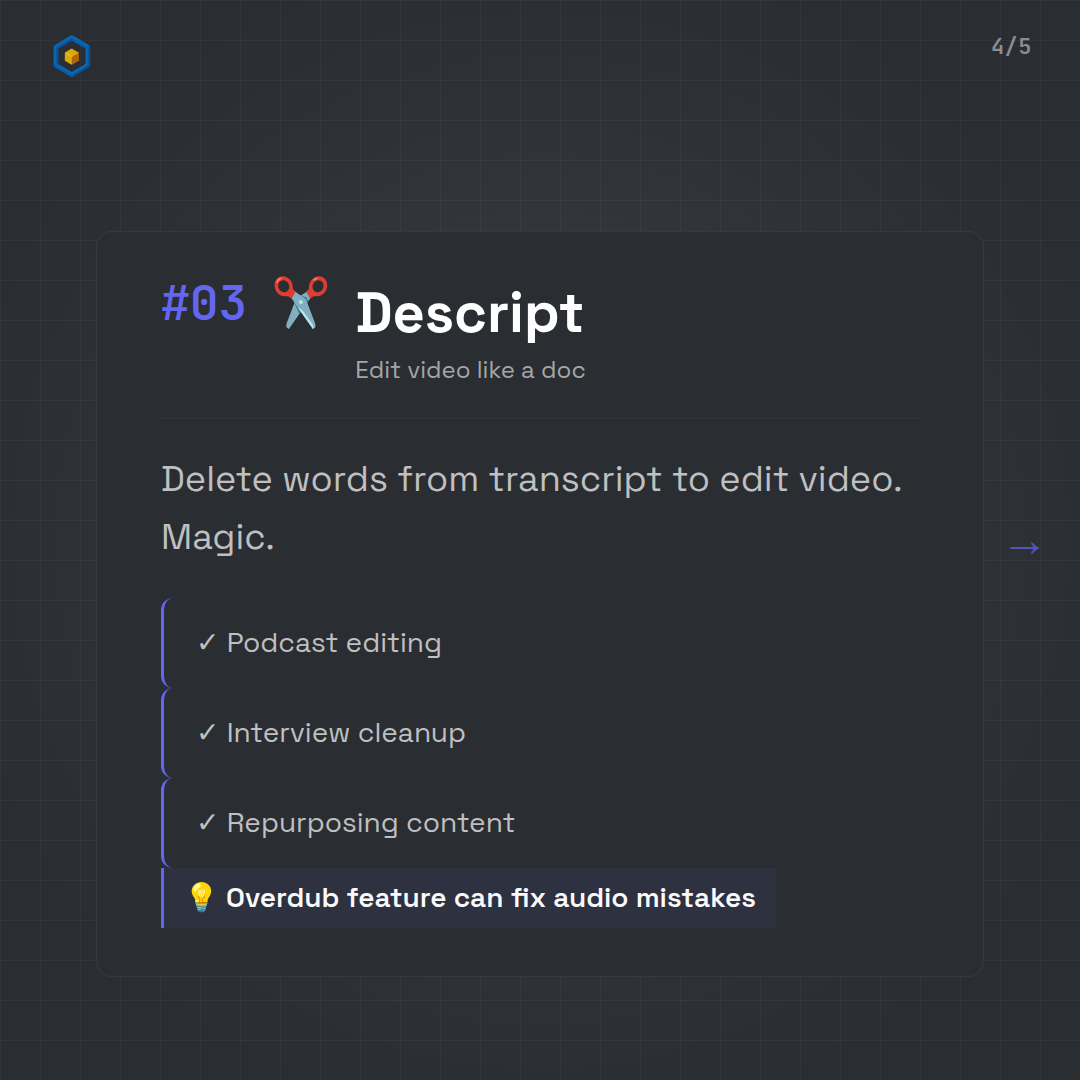Click the Descript title heading
This screenshot has width=1080, height=1080.
(469, 313)
